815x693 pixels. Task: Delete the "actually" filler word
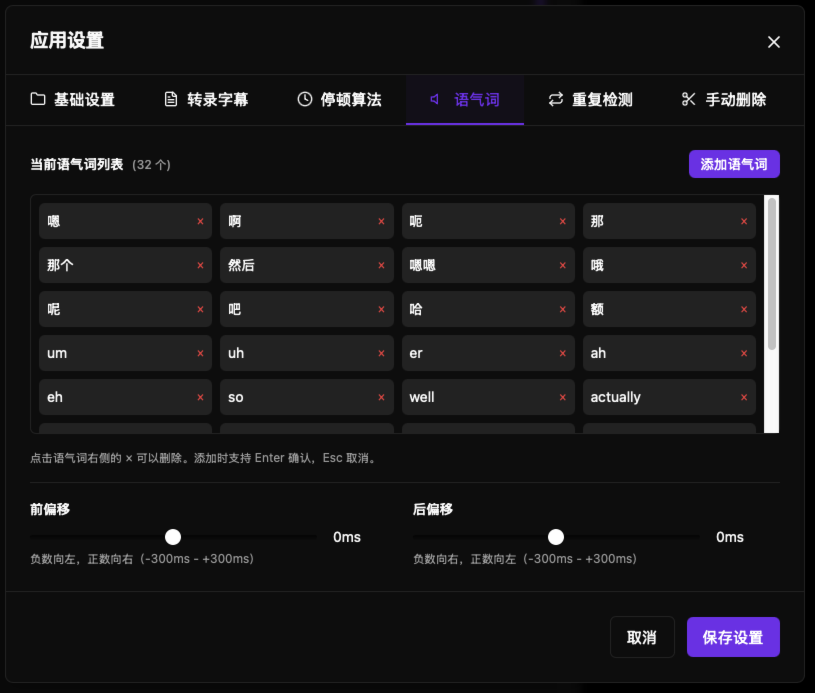pos(743,397)
